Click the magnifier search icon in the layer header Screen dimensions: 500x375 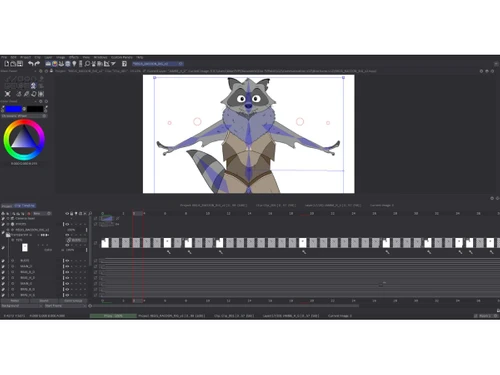[90, 213]
